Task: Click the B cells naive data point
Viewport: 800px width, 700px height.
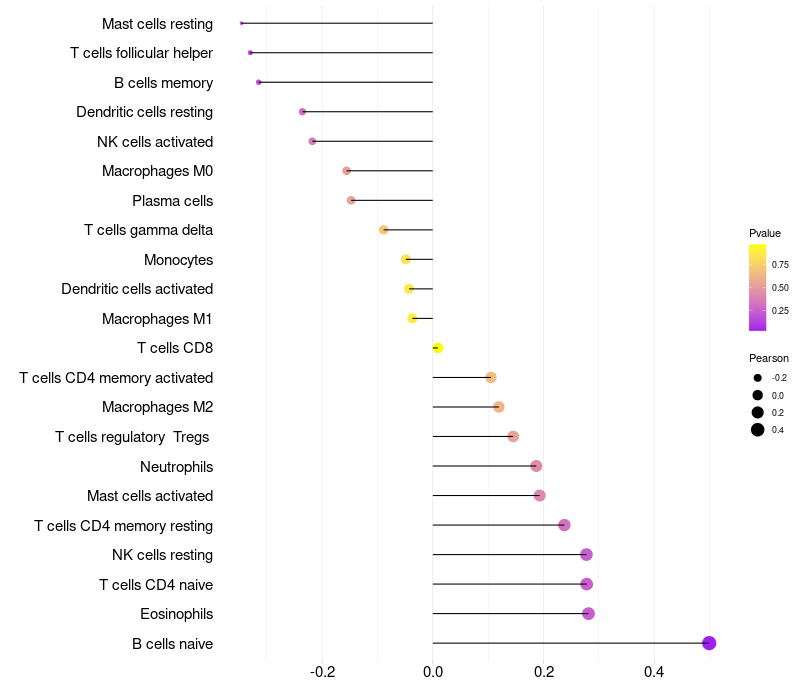Action: tap(709, 643)
